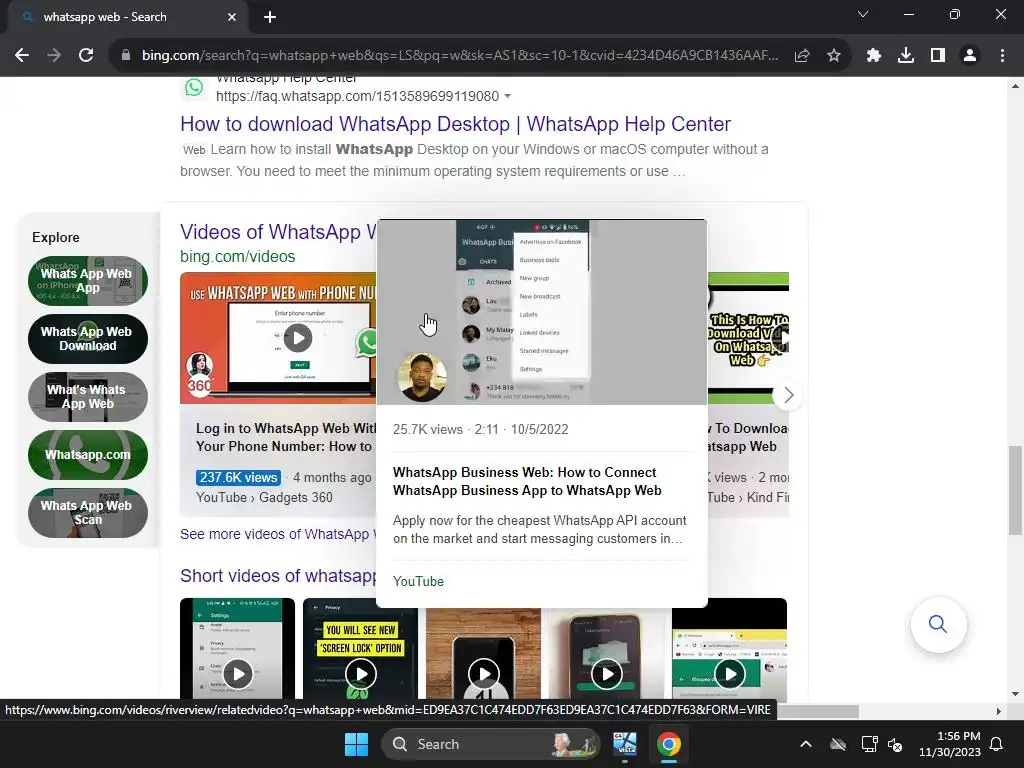Open 'WhatsApp Business Web: How to Connect' title
Screen dimensions: 1024x768
[527, 481]
